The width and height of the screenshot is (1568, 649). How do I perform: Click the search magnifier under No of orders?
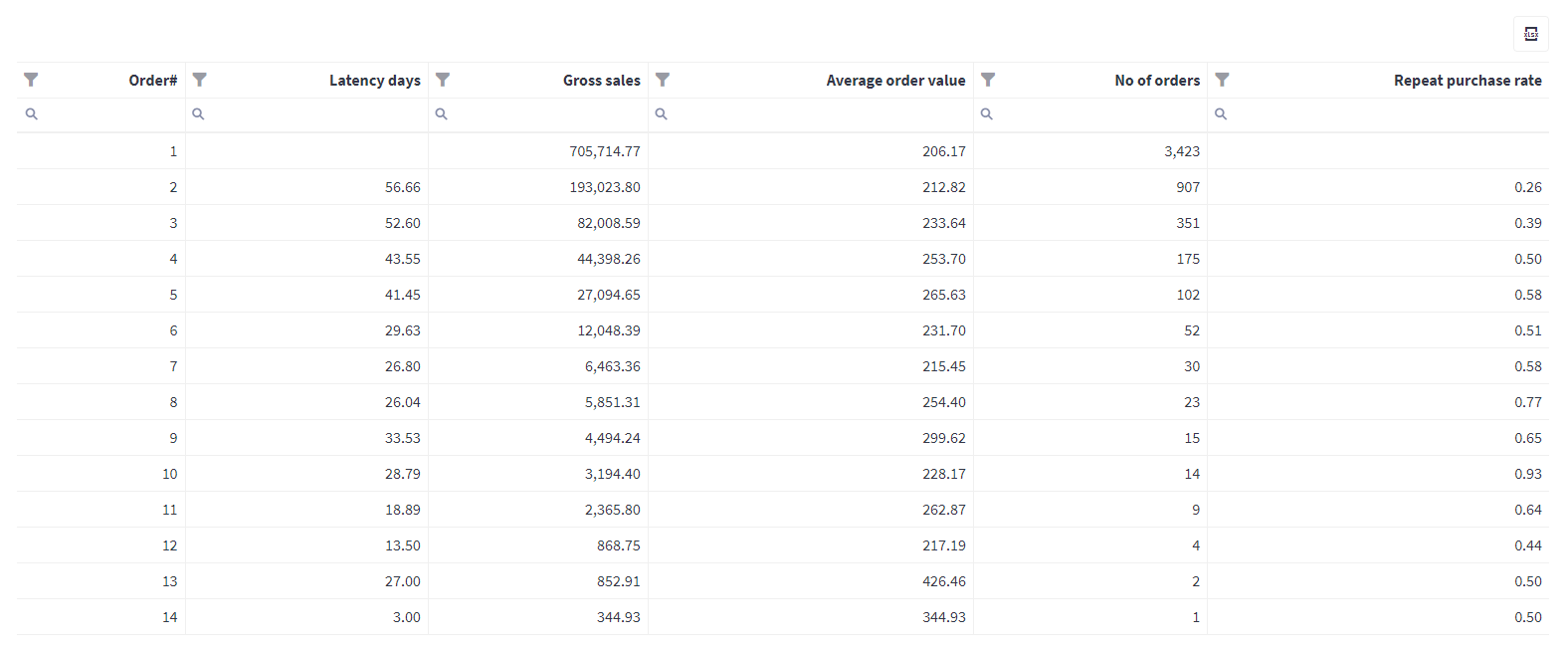[x=987, y=114]
